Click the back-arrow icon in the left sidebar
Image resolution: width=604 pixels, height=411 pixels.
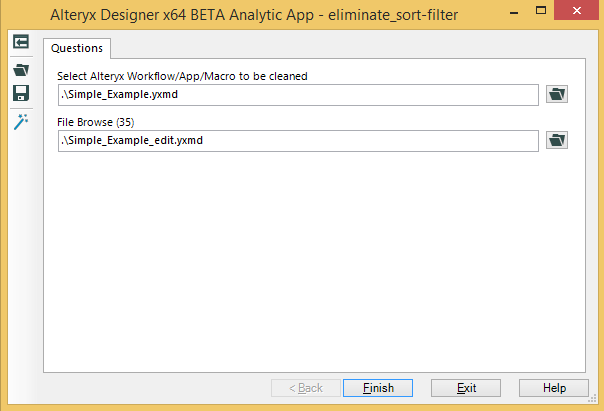click(21, 42)
